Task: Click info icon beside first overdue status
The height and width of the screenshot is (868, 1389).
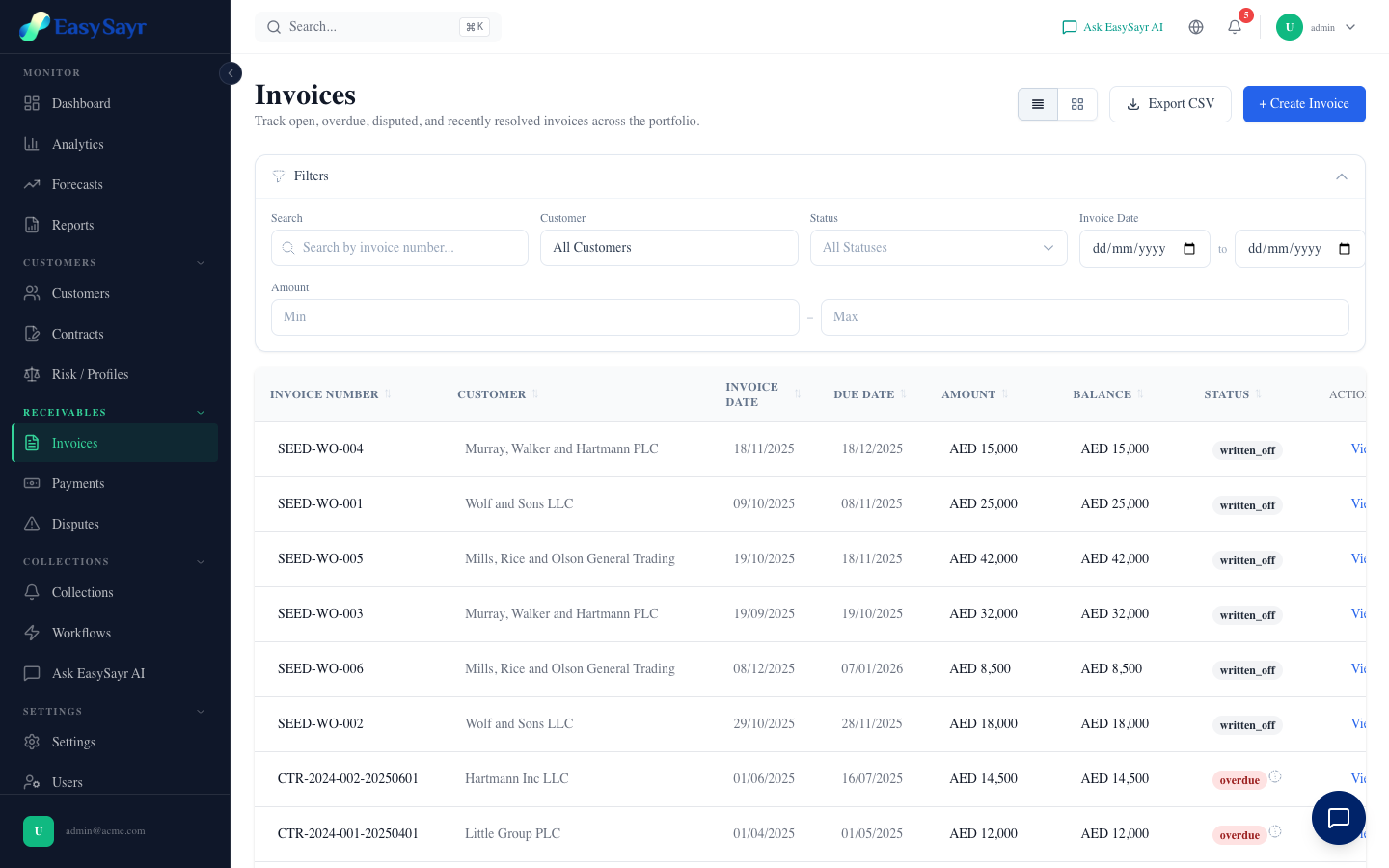Action: coord(1275,776)
